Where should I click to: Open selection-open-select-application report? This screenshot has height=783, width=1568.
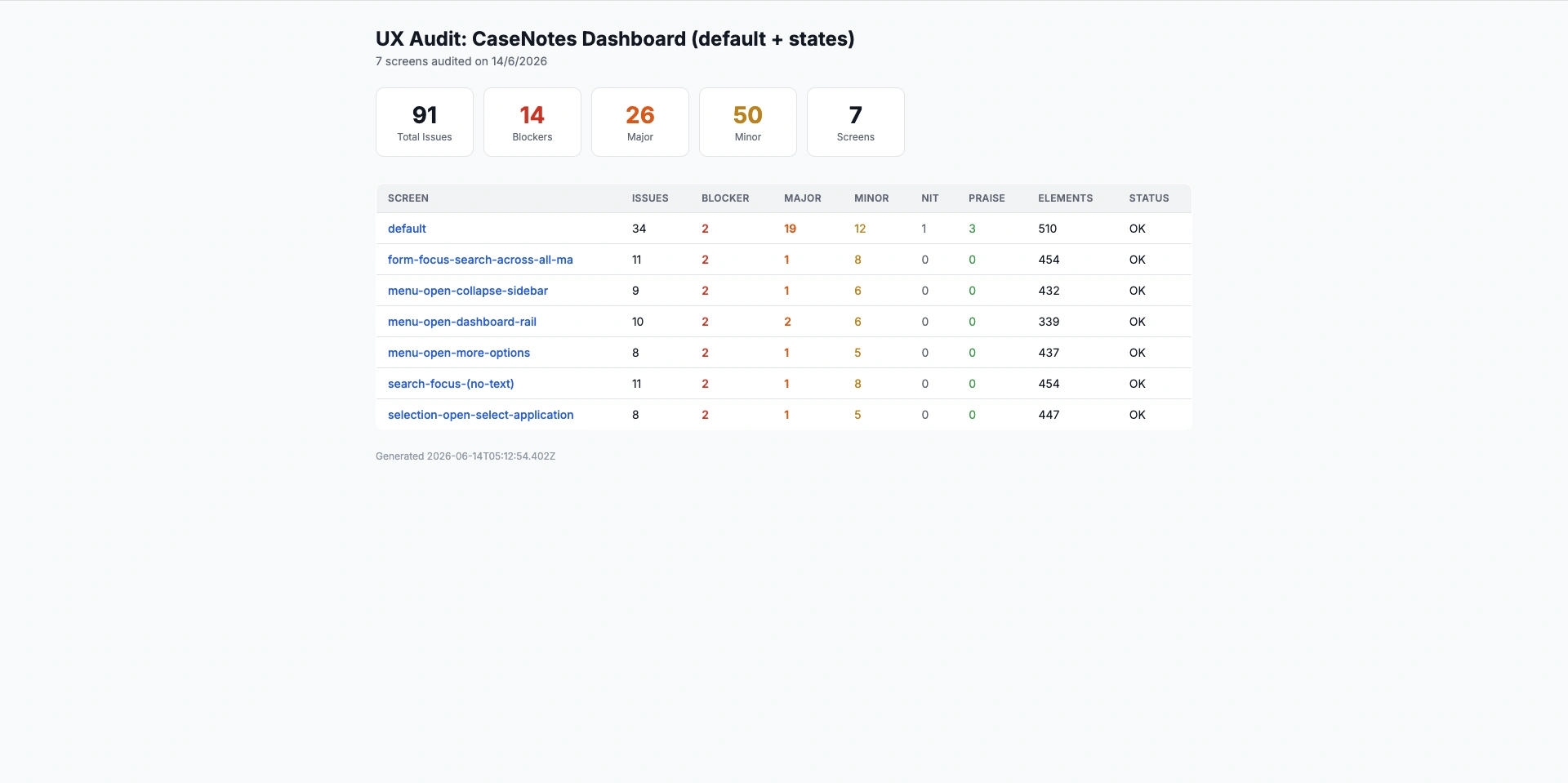click(481, 415)
